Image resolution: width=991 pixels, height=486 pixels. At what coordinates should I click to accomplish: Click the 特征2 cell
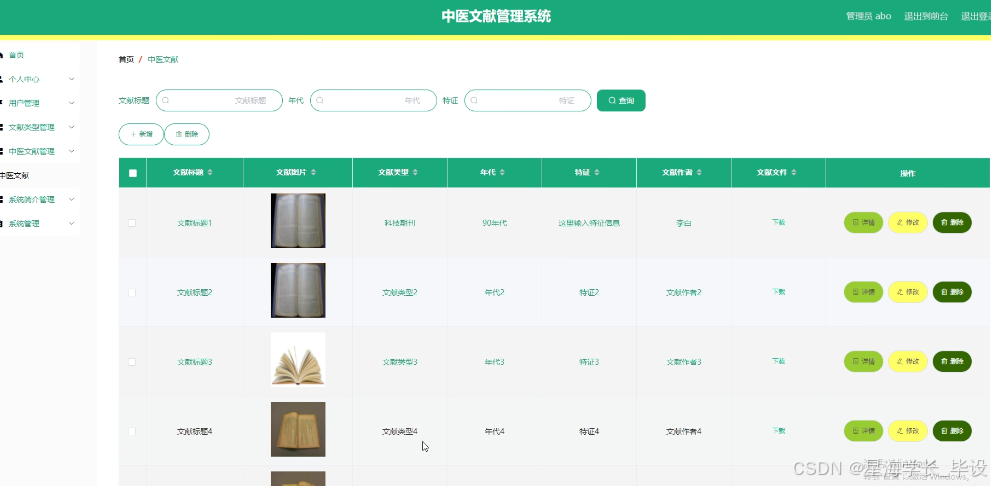click(589, 293)
